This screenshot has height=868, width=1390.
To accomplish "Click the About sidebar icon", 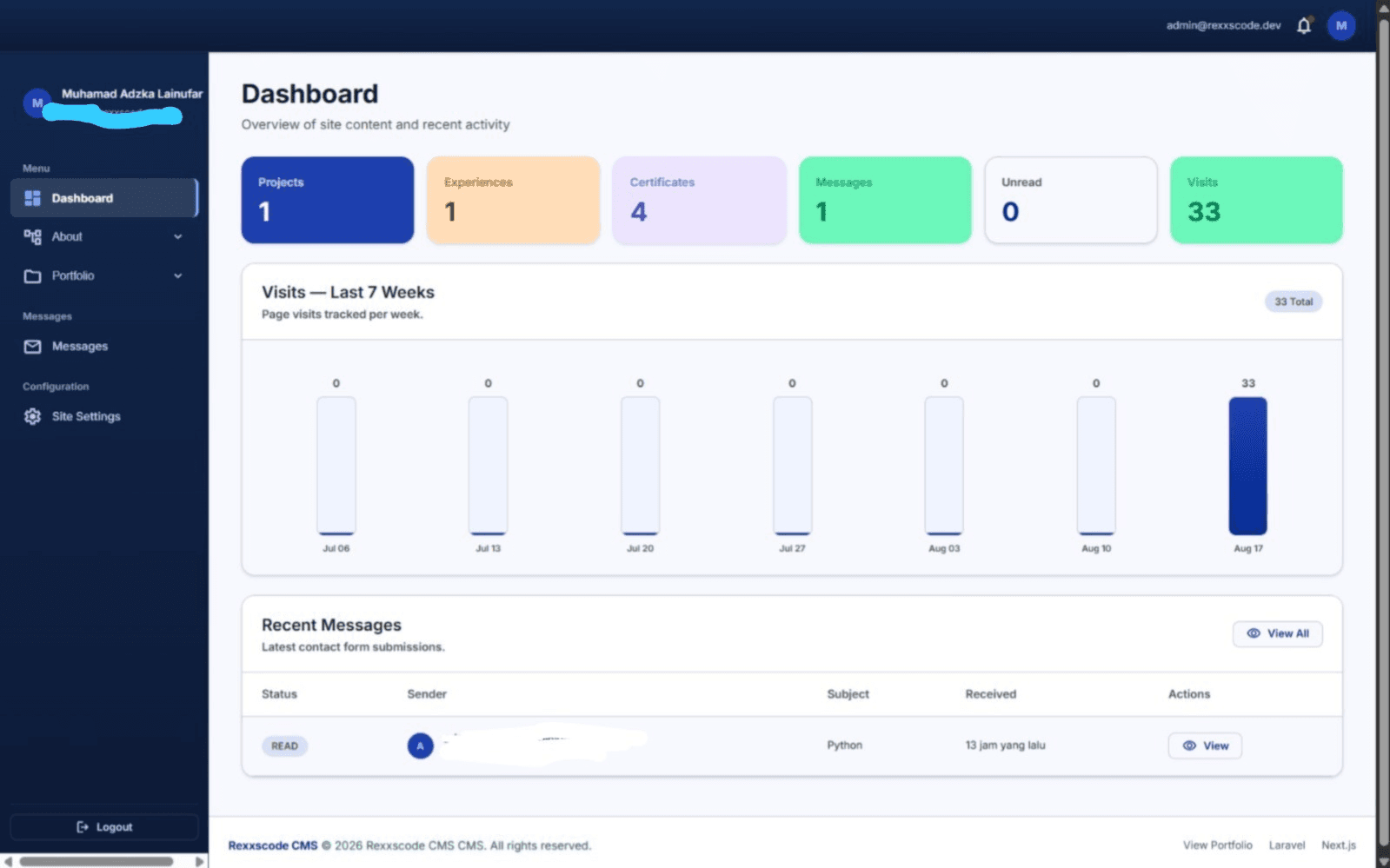I will [33, 236].
